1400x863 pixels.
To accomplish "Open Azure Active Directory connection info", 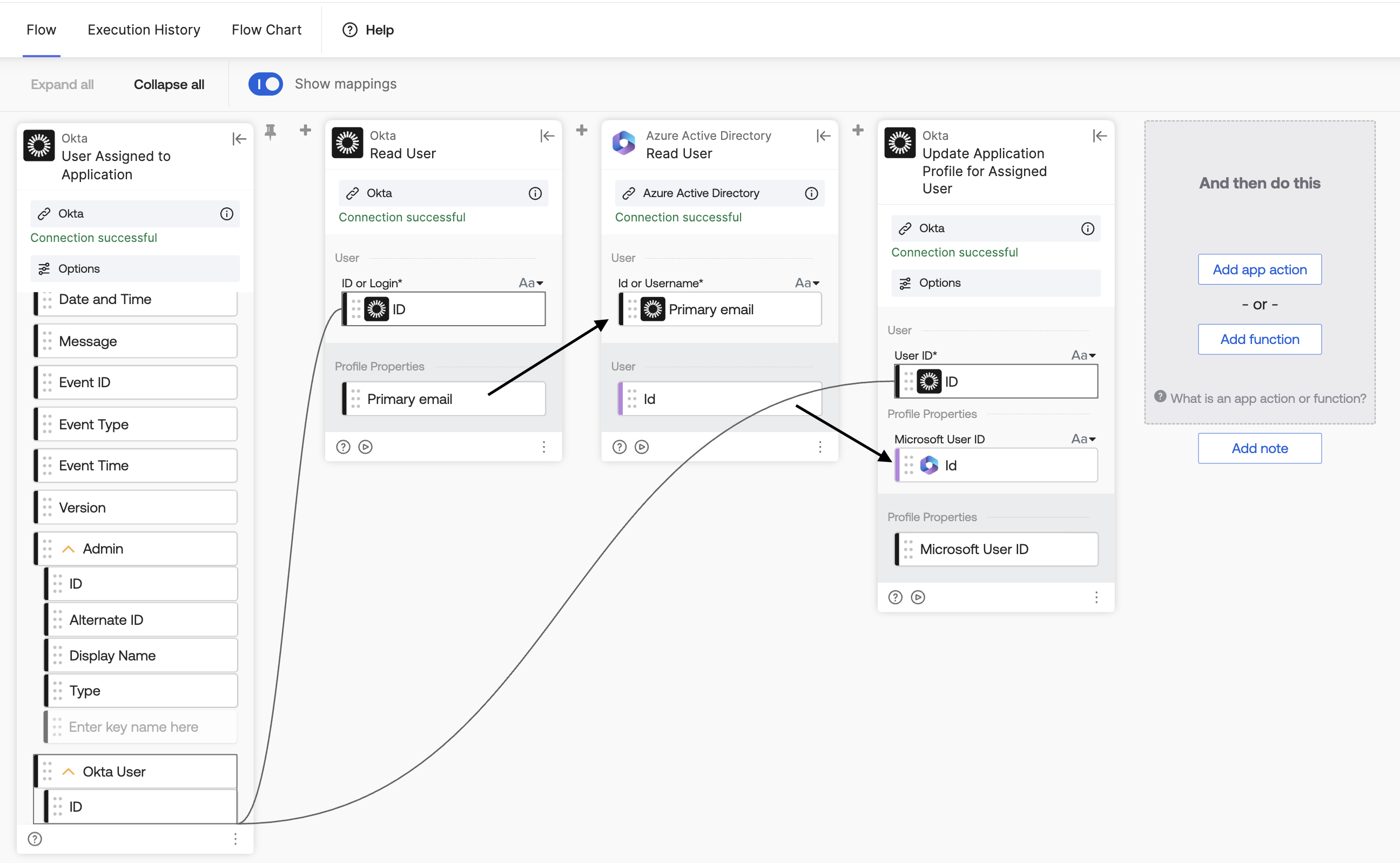I will click(x=811, y=193).
